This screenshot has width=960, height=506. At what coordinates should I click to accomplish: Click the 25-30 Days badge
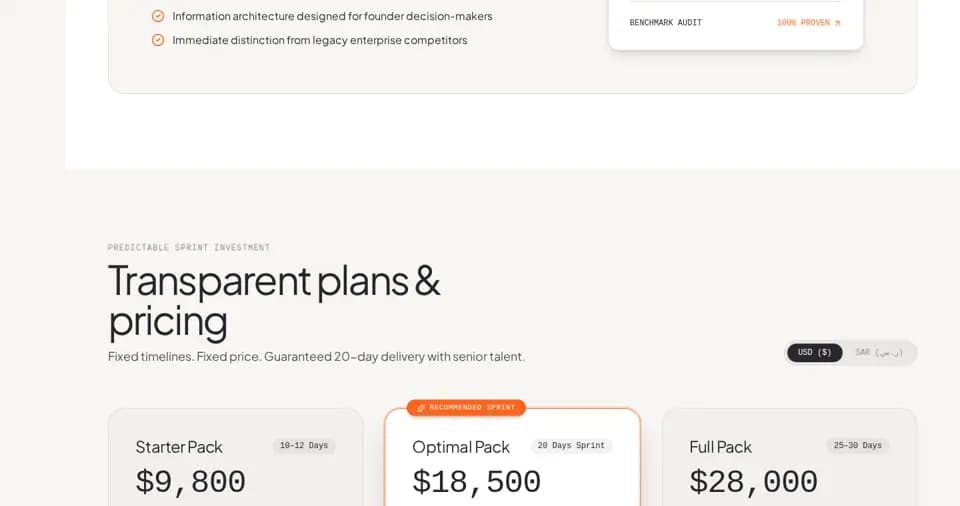[858, 446]
